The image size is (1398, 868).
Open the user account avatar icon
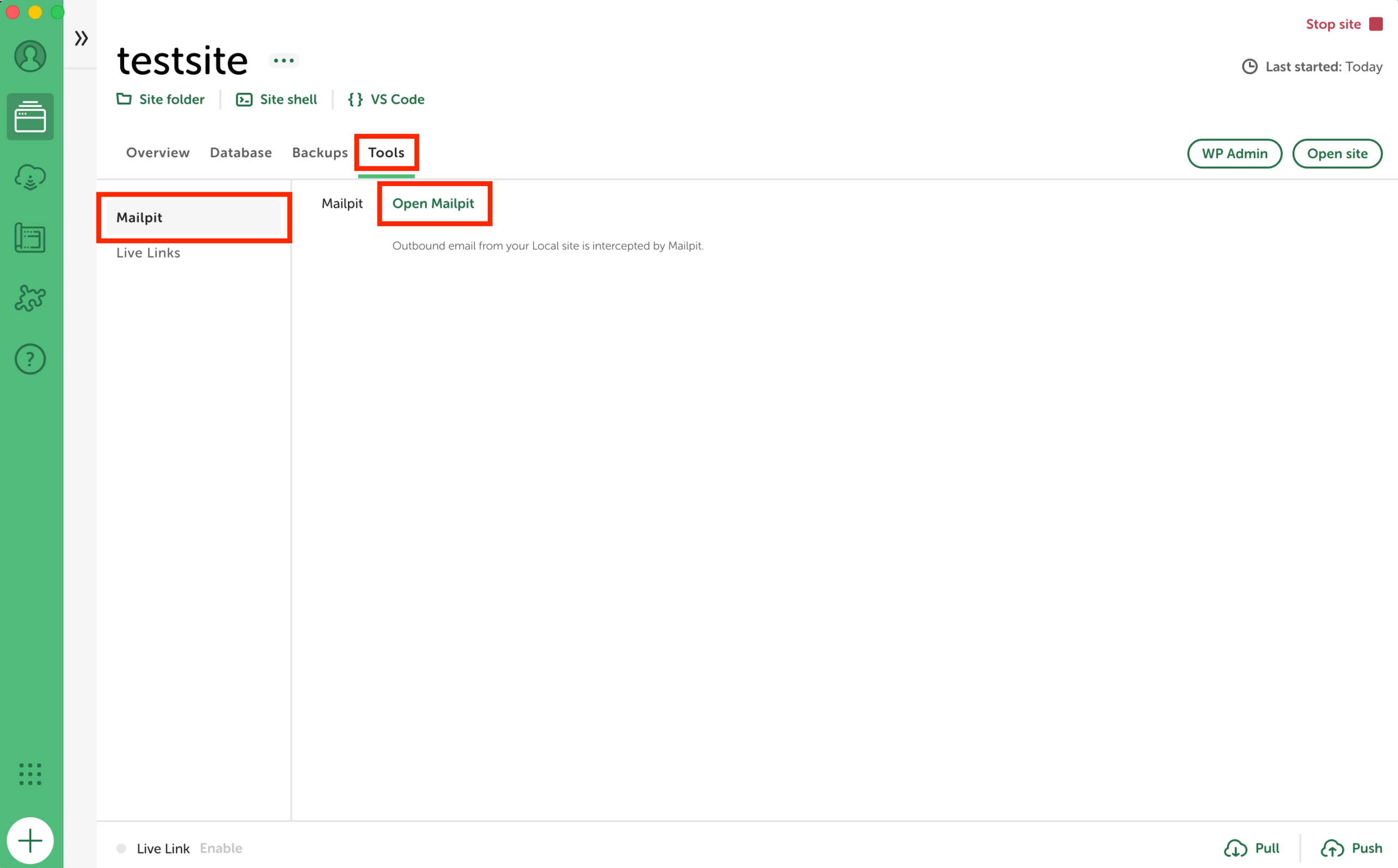click(x=30, y=56)
